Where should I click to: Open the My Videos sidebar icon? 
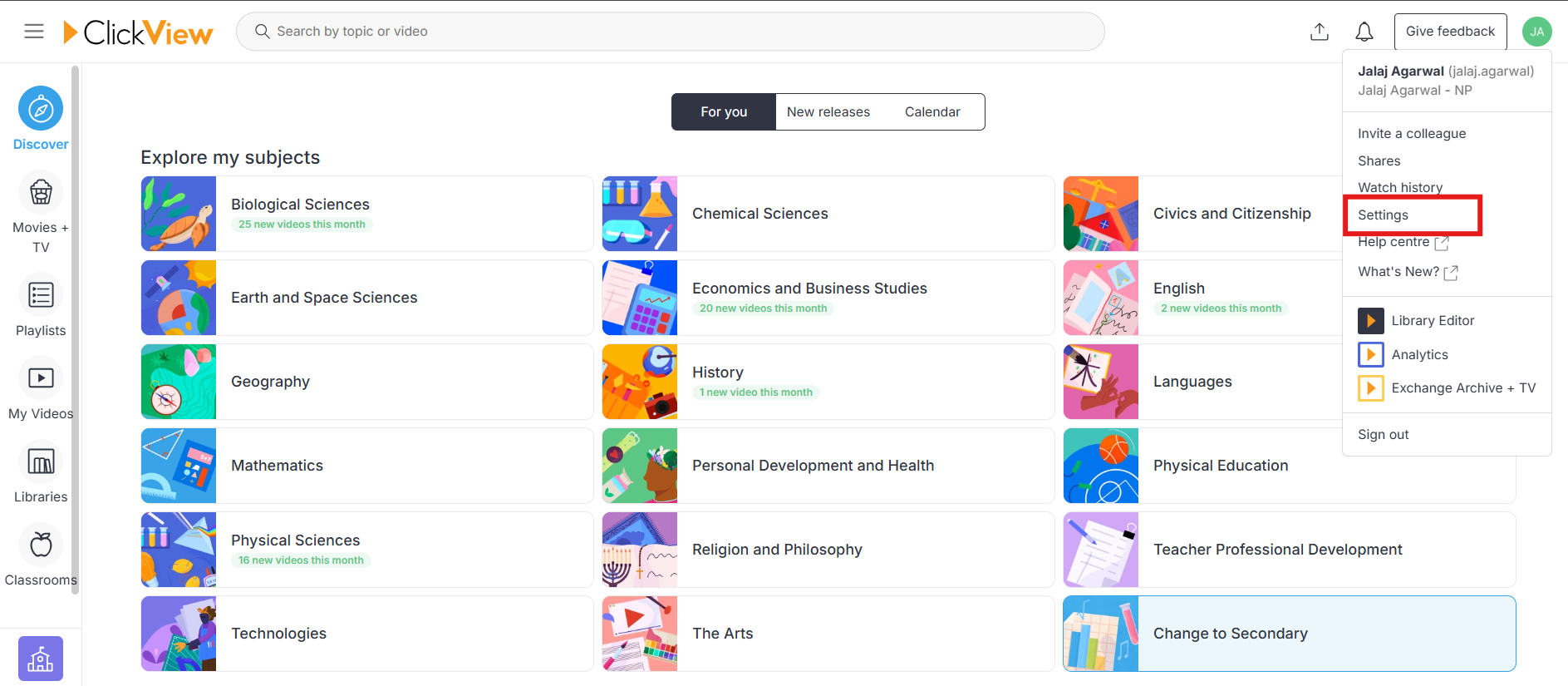click(x=41, y=378)
